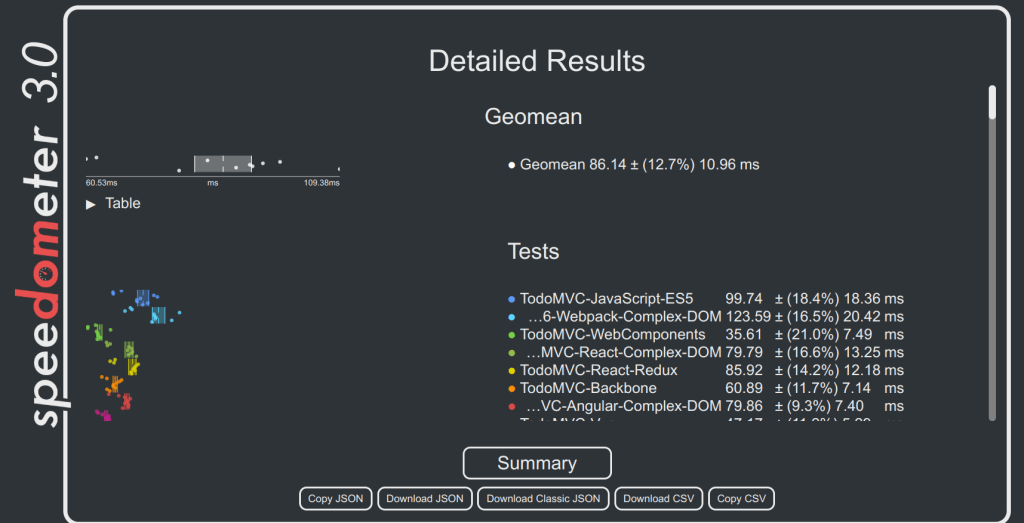The image size is (1024, 523).
Task: Click red dot beside Angular-Complex-DOM
Action: click(512, 407)
